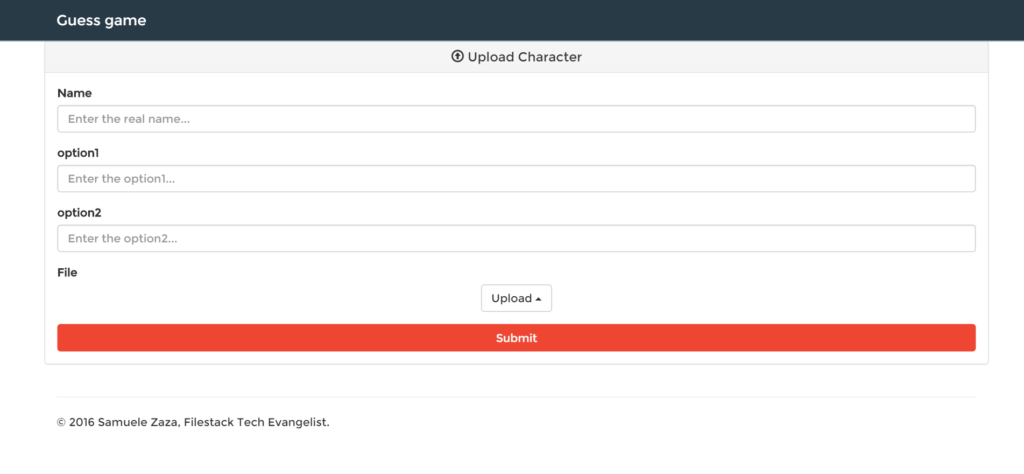Click the File label

[x=67, y=272]
